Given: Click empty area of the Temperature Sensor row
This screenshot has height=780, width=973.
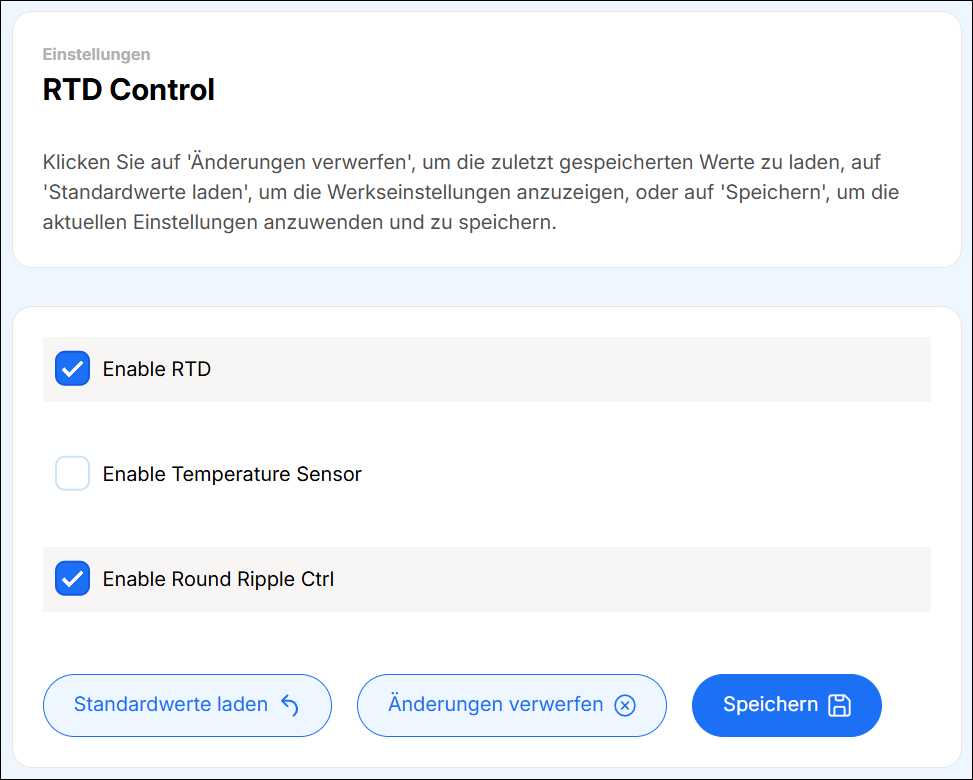Looking at the screenshot, I should (x=650, y=474).
